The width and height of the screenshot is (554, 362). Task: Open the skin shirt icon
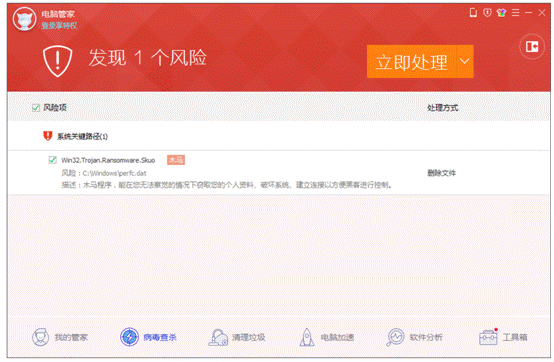[501, 13]
